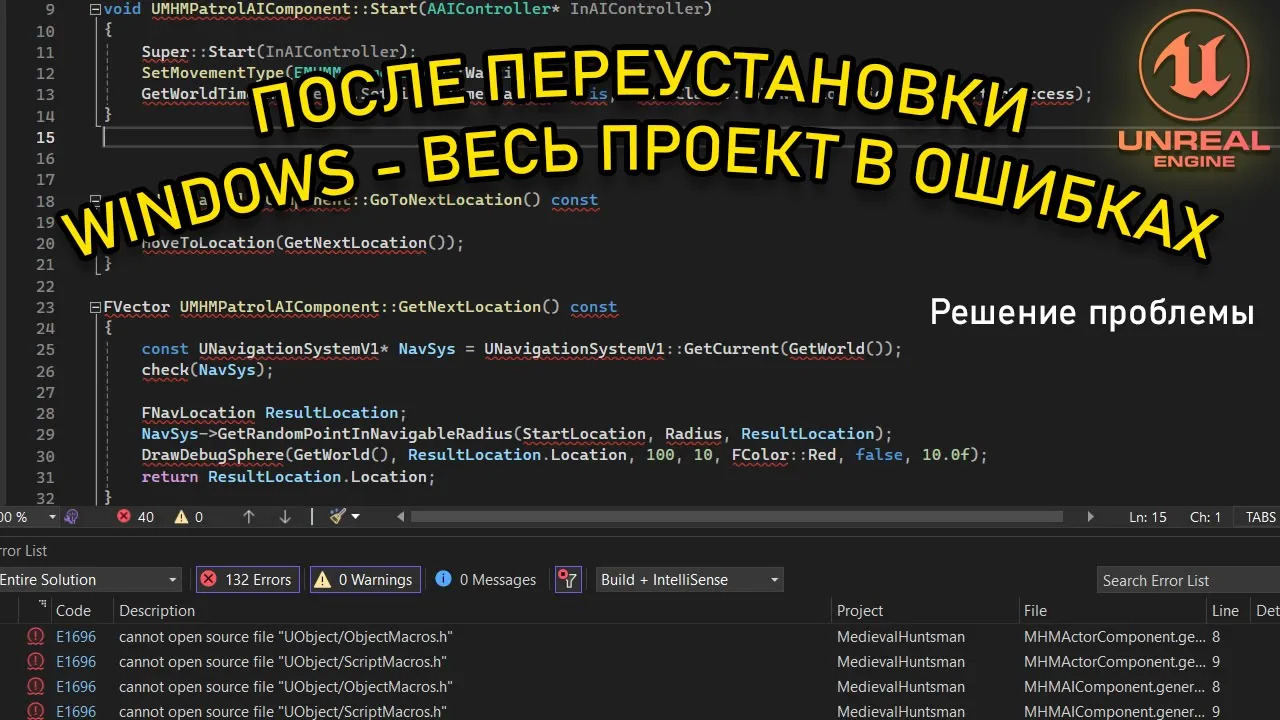Image resolution: width=1280 pixels, height=720 pixels.
Task: Sort by the File column header
Action: pos(1035,610)
